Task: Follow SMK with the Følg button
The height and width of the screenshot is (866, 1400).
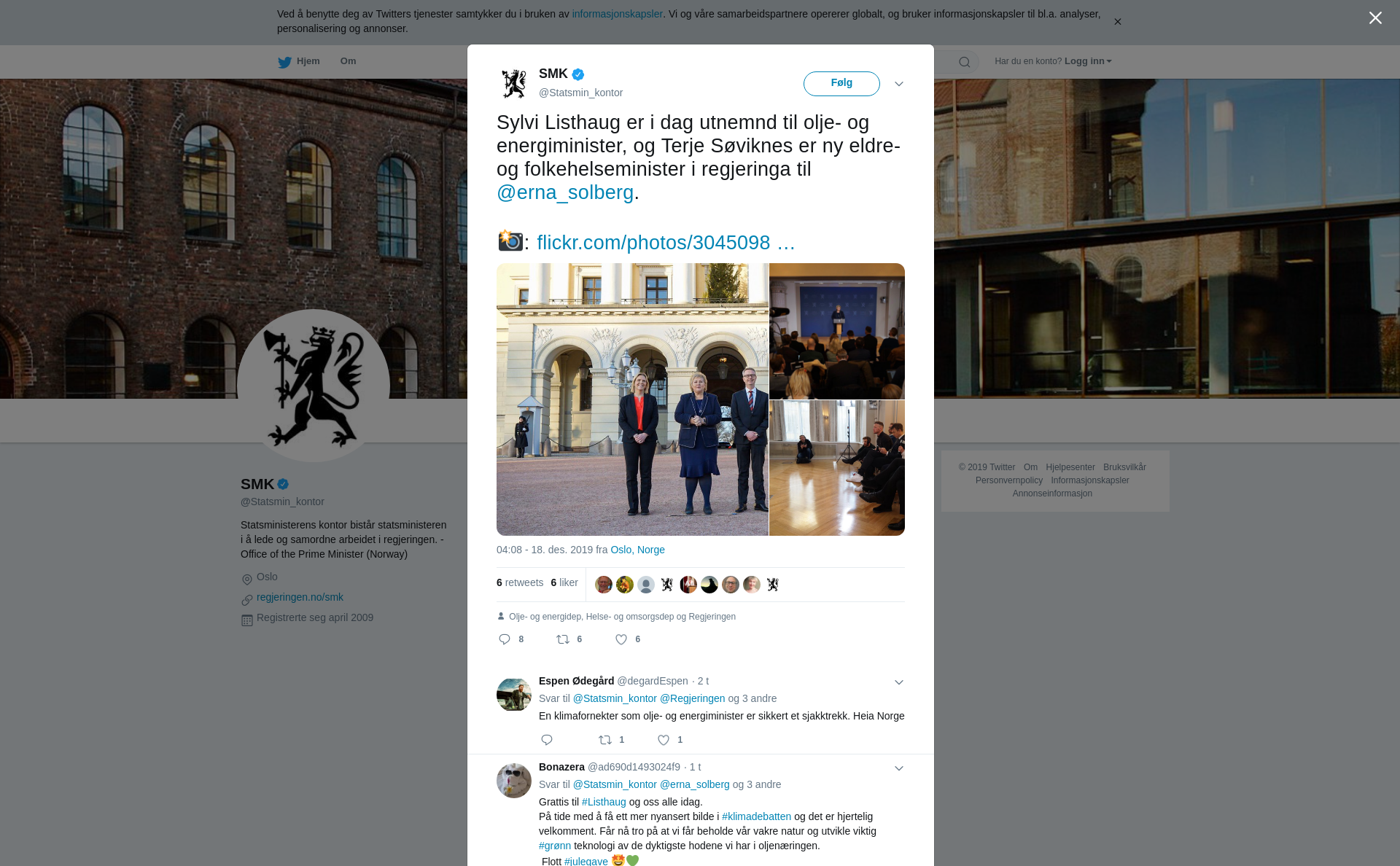Action: (841, 83)
